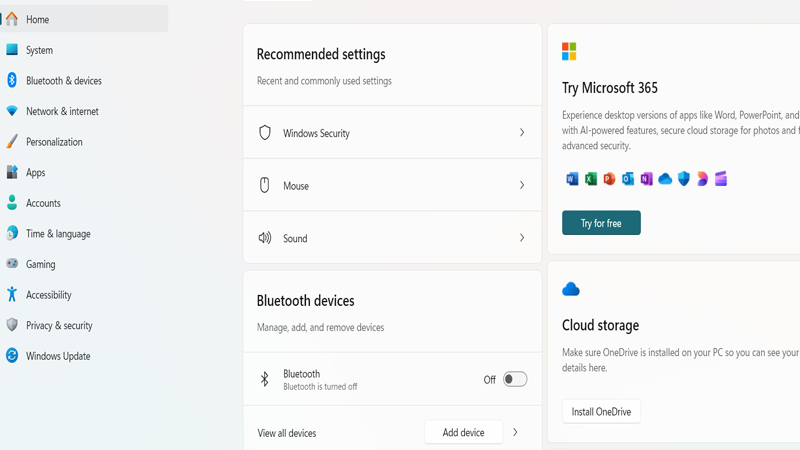Click the Add device button
This screenshot has width=800, height=450.
click(463, 432)
